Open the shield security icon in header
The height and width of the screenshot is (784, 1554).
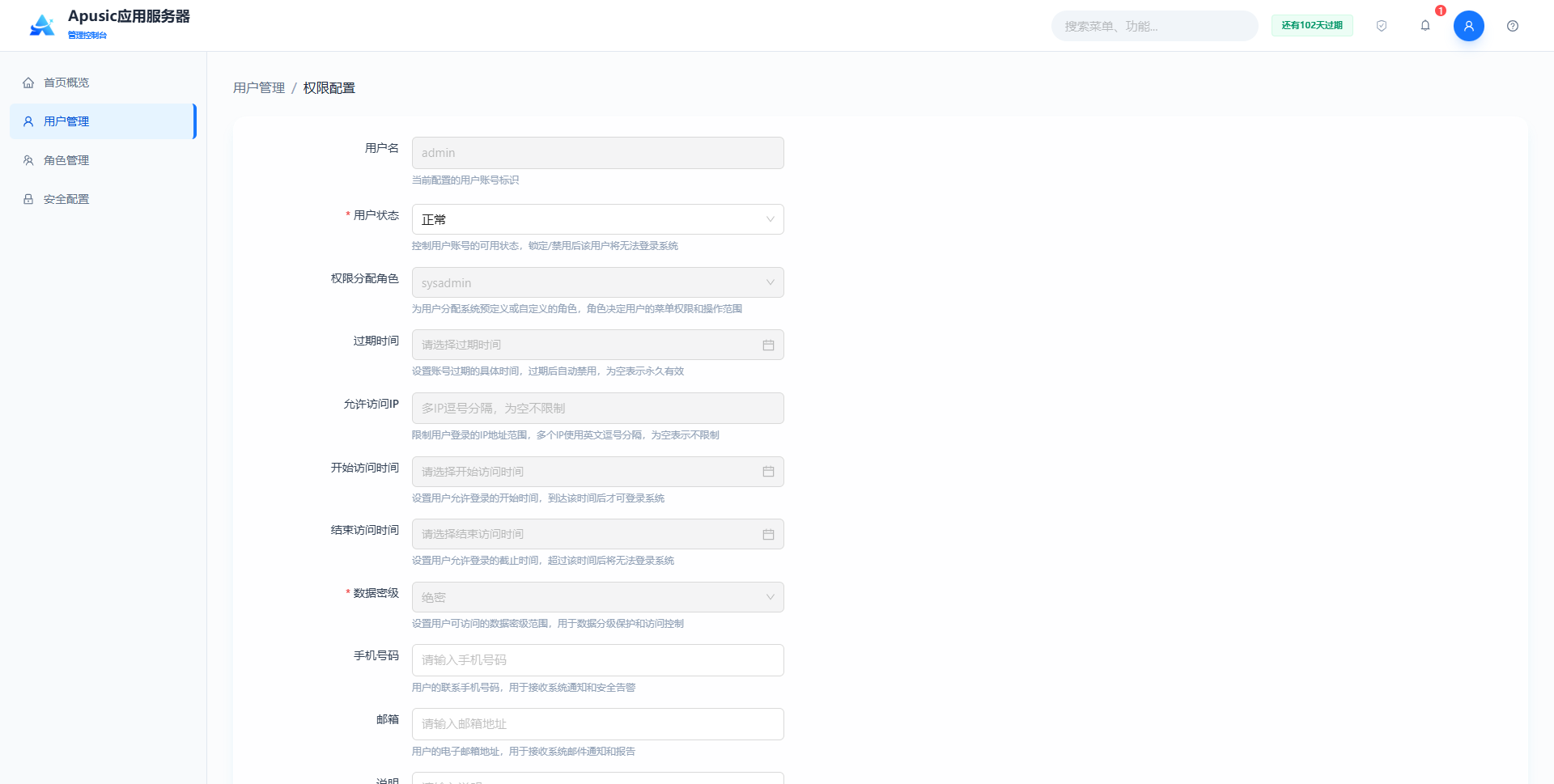(1382, 26)
